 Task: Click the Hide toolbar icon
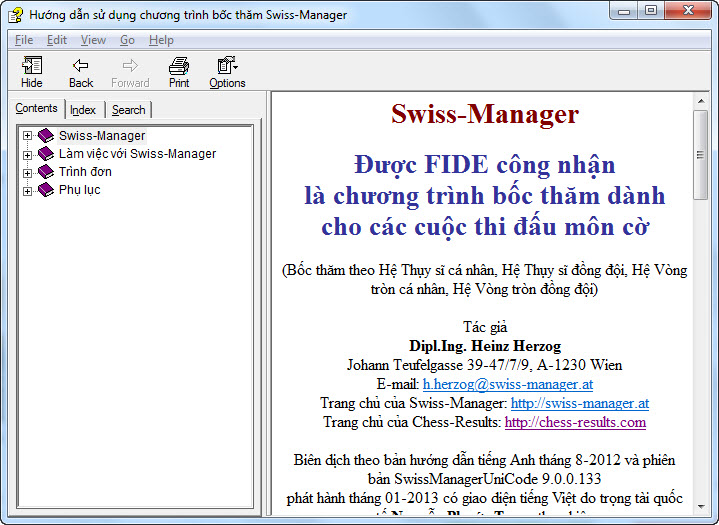[32, 72]
